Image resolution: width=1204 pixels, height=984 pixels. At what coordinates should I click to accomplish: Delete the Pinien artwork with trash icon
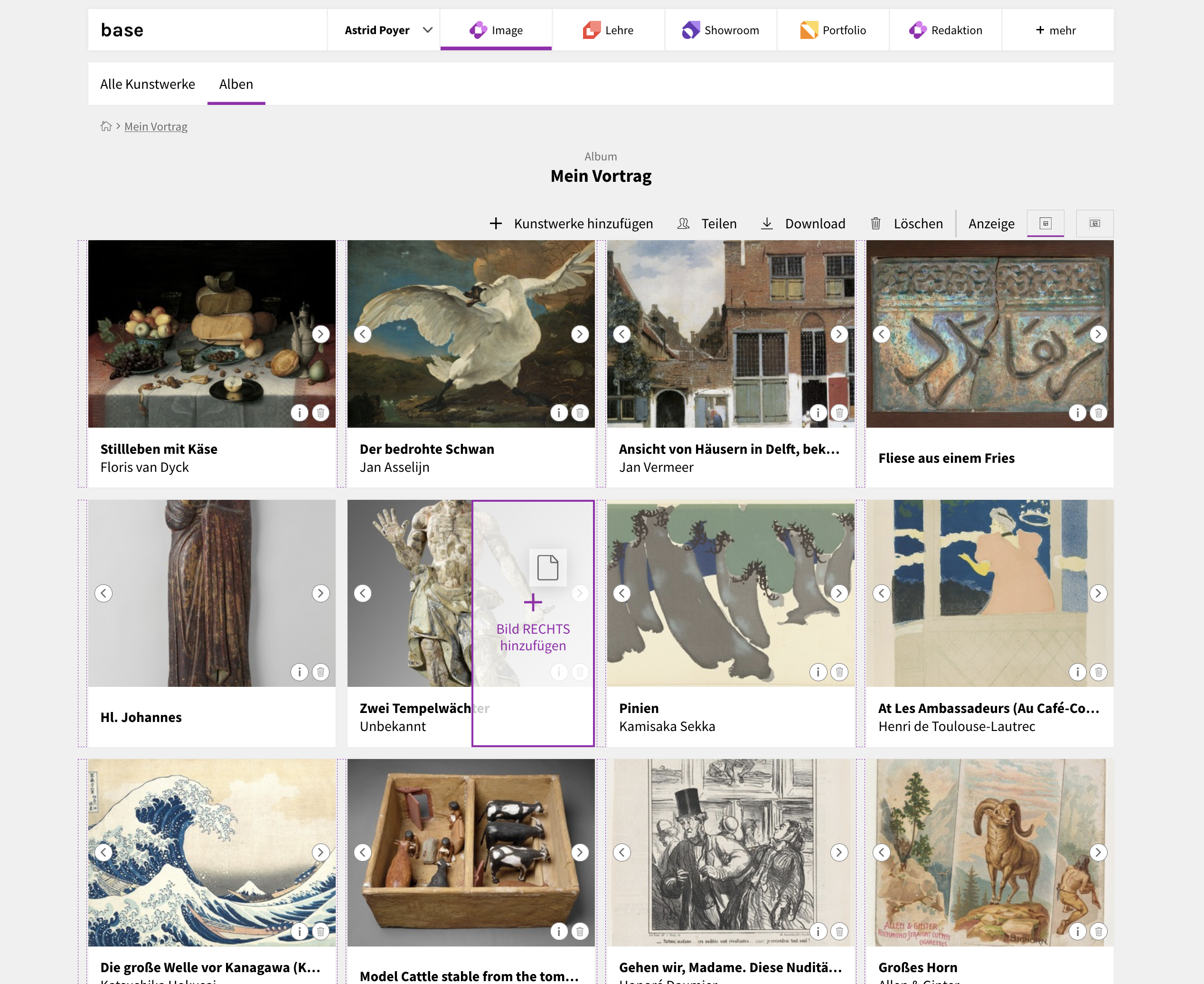click(839, 672)
